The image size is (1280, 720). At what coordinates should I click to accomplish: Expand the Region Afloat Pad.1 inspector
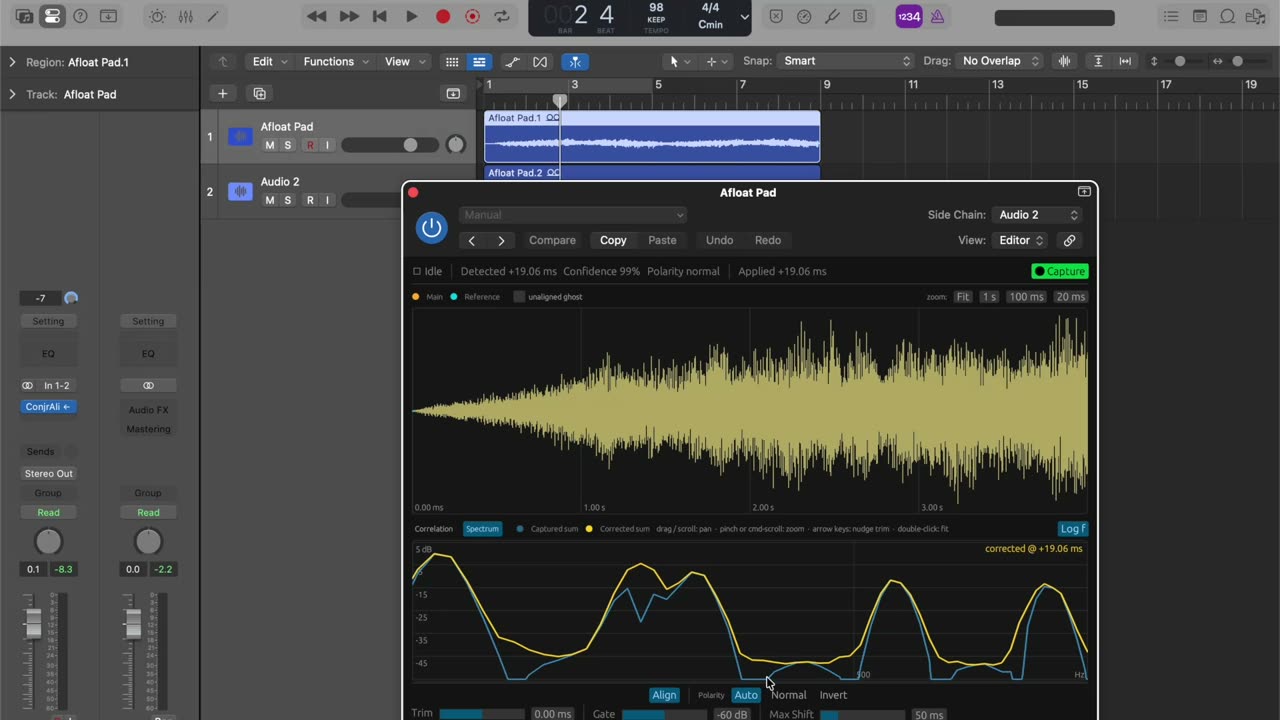tap(12, 62)
